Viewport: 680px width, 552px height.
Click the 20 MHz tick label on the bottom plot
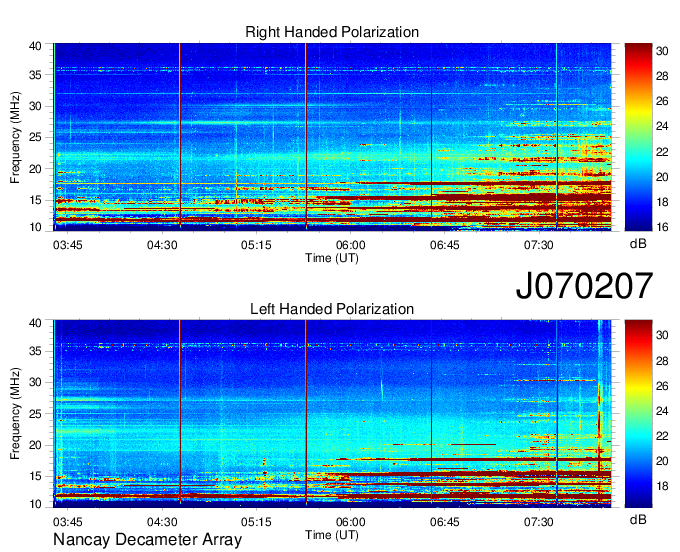[35, 445]
